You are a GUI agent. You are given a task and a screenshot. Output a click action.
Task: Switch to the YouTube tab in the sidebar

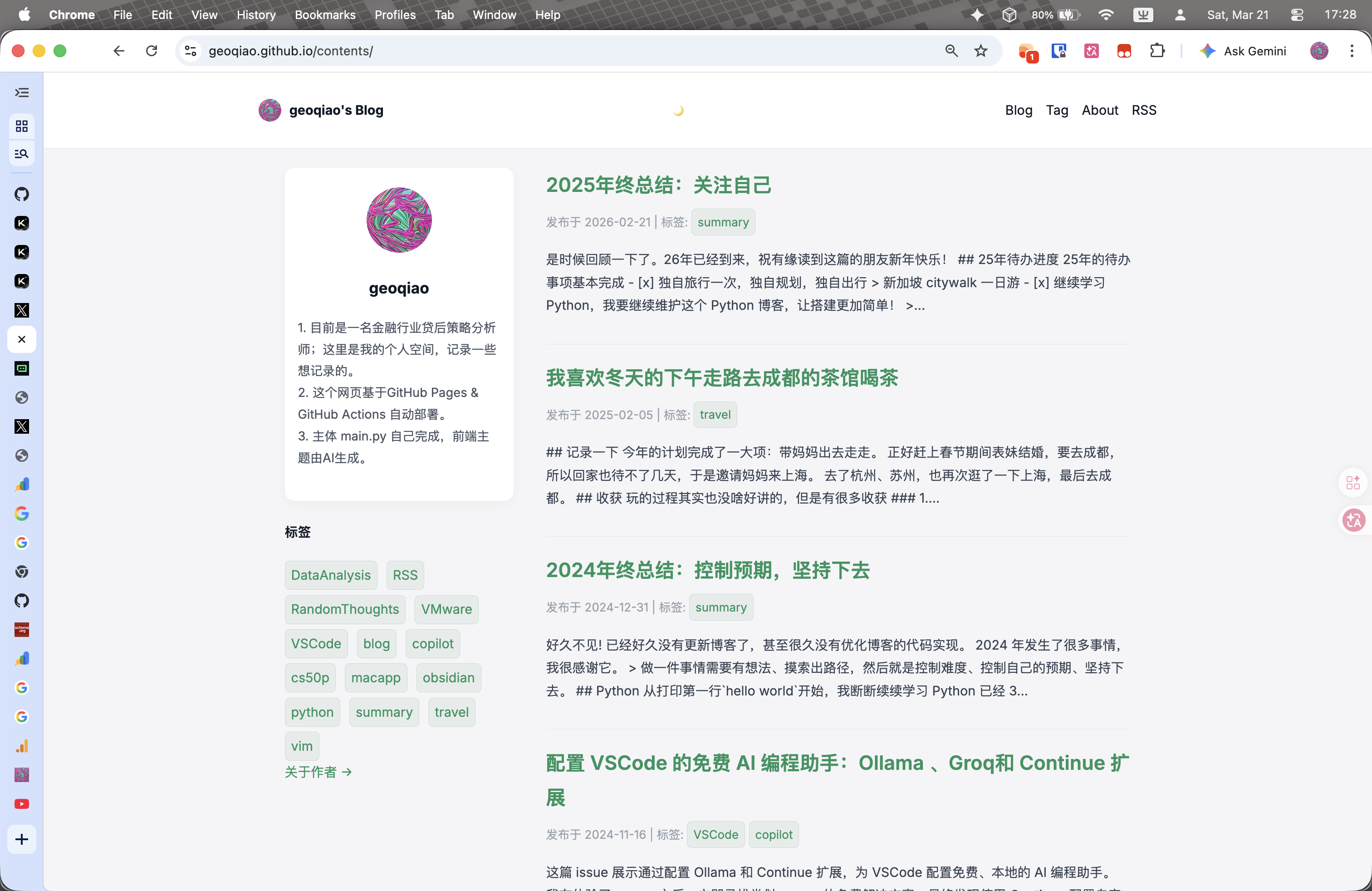pos(22,804)
